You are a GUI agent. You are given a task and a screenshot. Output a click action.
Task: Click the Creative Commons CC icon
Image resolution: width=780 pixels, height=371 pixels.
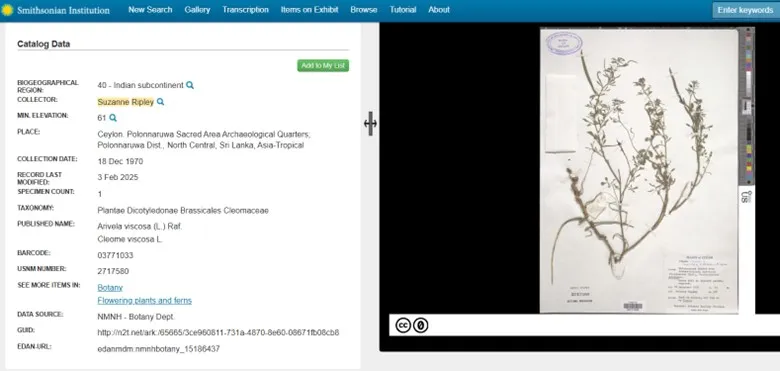403,325
